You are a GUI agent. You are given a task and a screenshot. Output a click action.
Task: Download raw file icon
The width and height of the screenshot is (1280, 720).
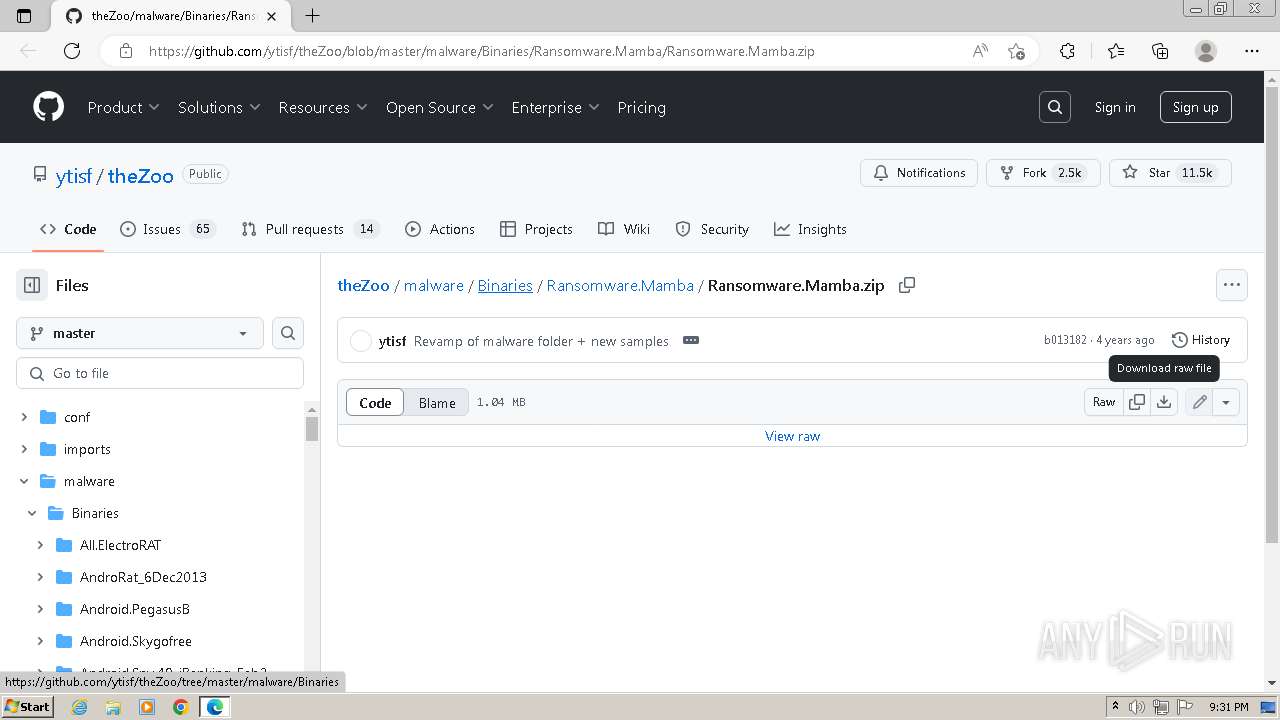tap(1164, 402)
